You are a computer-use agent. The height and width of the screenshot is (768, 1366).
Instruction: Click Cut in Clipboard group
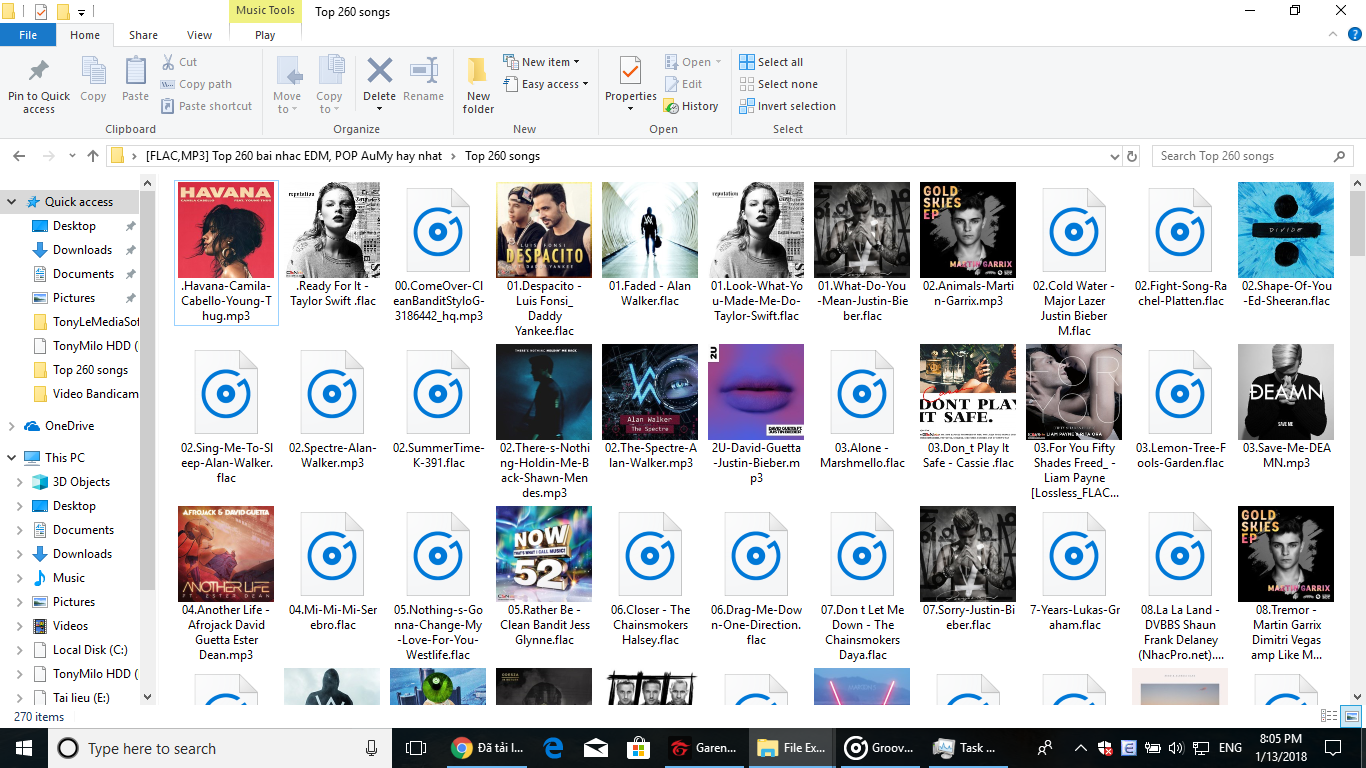[180, 62]
